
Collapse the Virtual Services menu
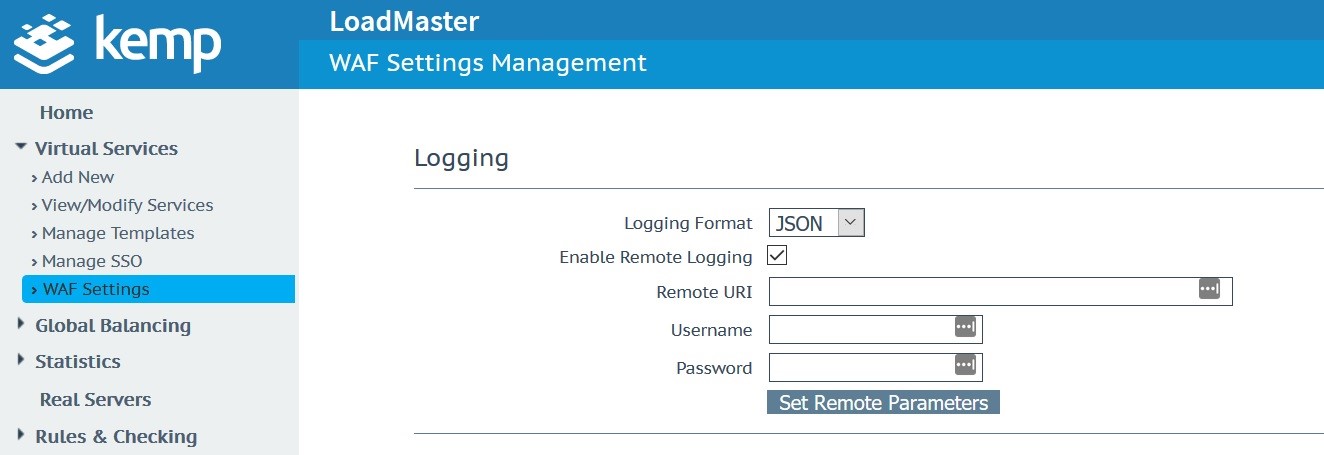[21, 148]
